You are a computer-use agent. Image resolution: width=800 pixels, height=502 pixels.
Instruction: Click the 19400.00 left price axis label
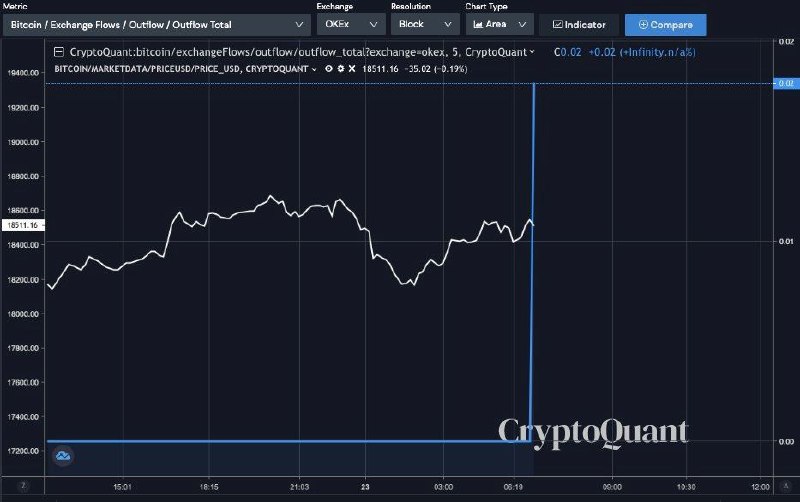point(23,73)
